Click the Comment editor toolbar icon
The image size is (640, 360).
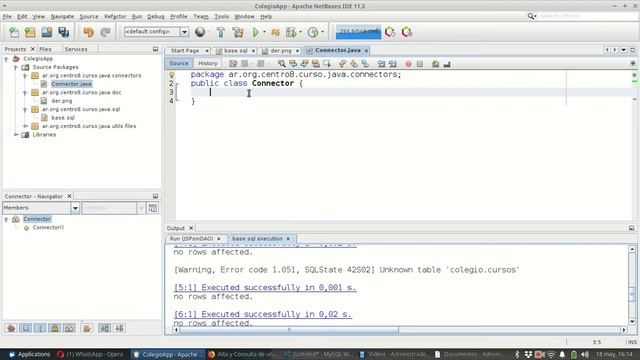pyautogui.click(x=436, y=64)
